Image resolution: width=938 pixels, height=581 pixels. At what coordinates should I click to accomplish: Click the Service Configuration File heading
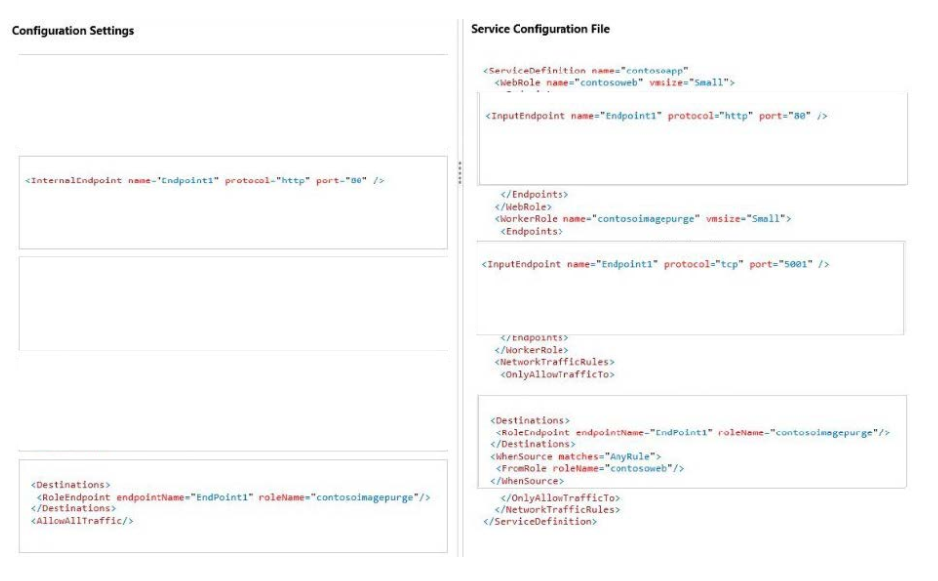pos(540,29)
